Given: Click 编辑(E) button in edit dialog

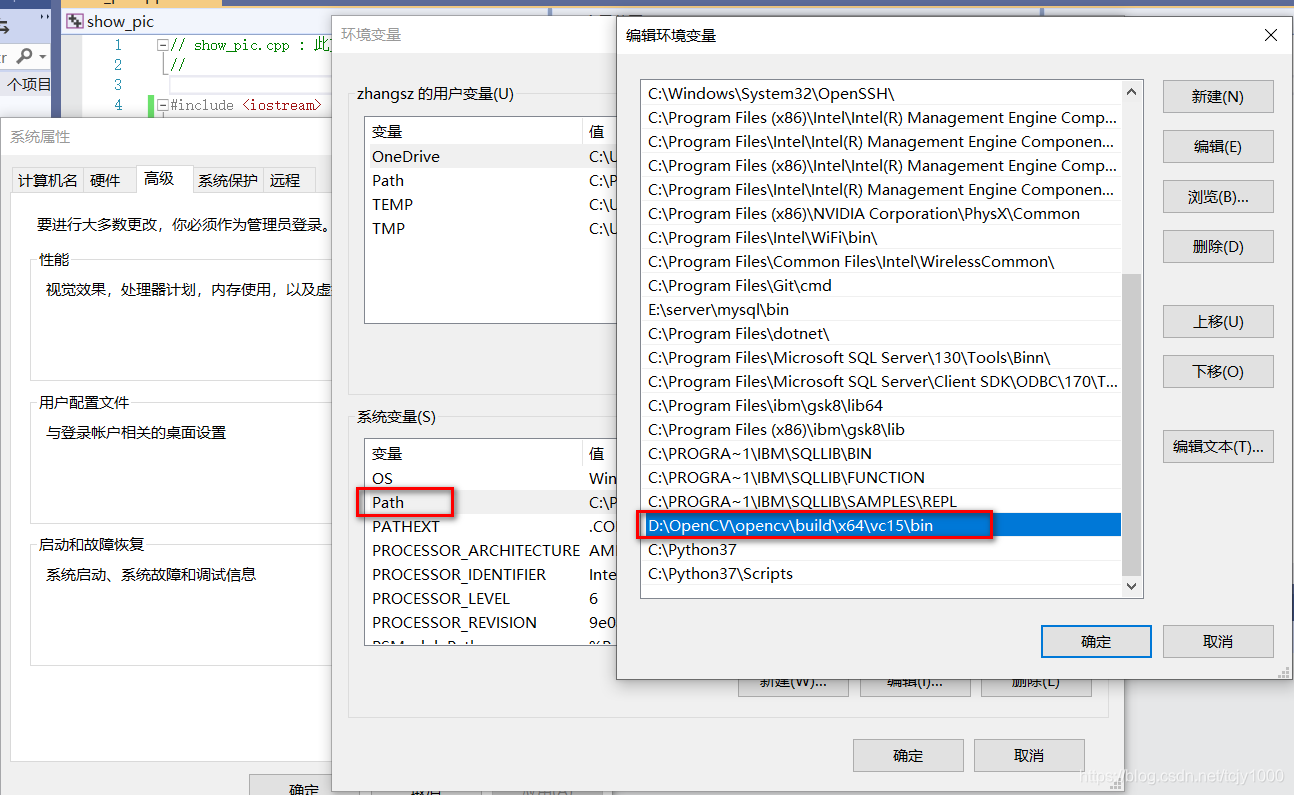Looking at the screenshot, I should 1218,146.
